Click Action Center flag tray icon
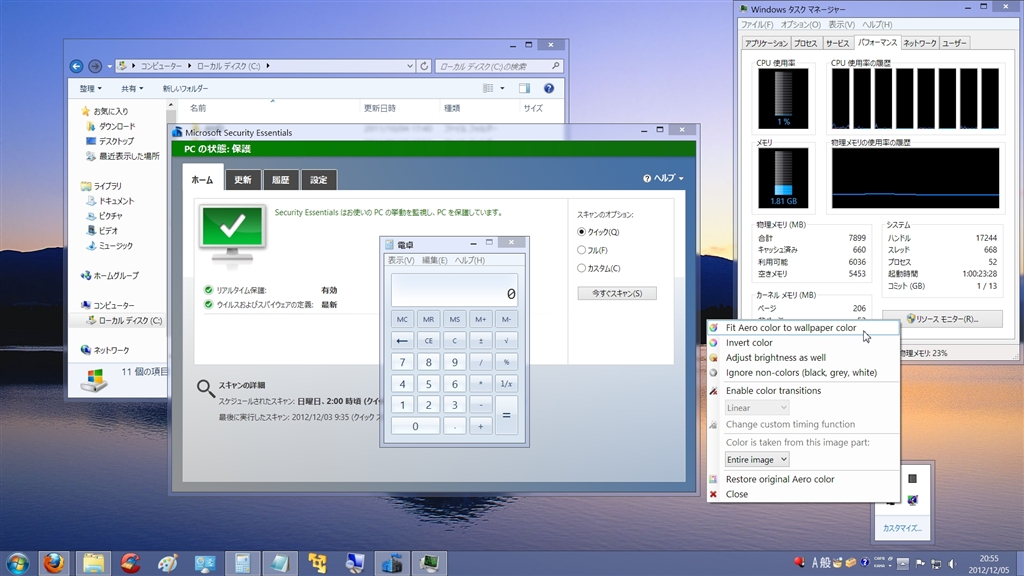The width and height of the screenshot is (1024, 576). tap(920, 563)
